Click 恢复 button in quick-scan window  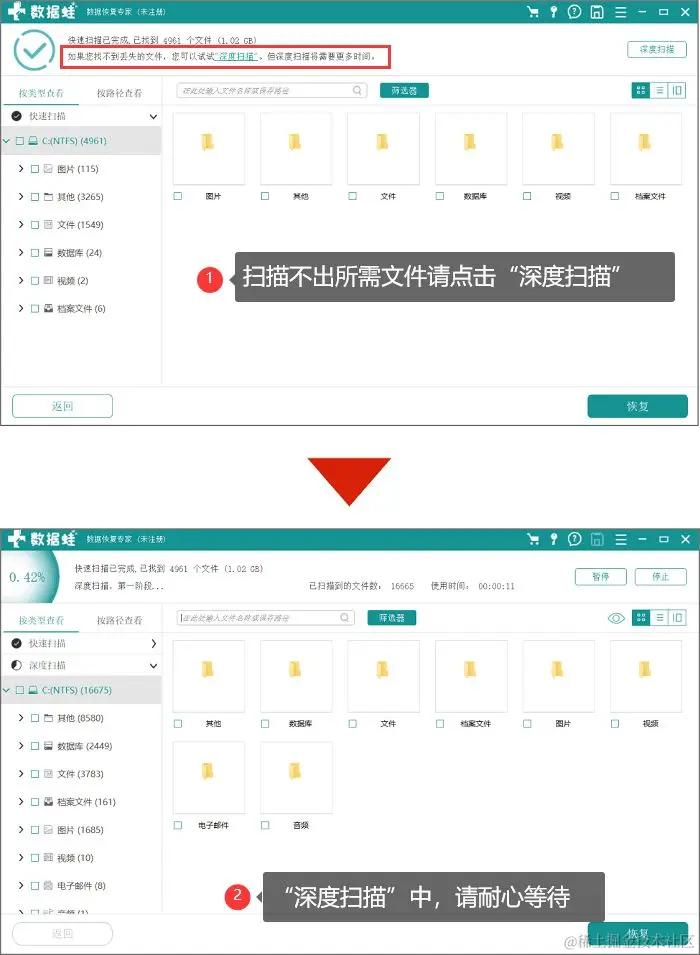point(637,406)
